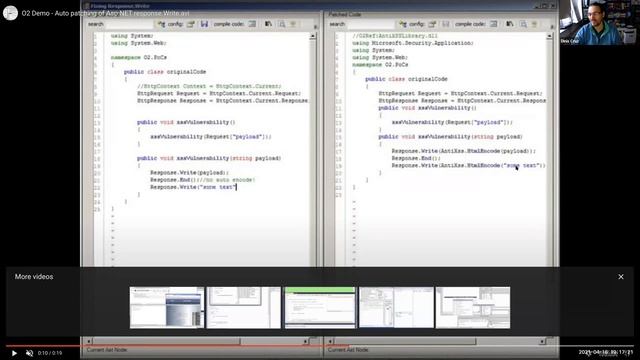Click the right editor dark book icon
The width and height of the screenshot is (640, 360).
click(509, 24)
